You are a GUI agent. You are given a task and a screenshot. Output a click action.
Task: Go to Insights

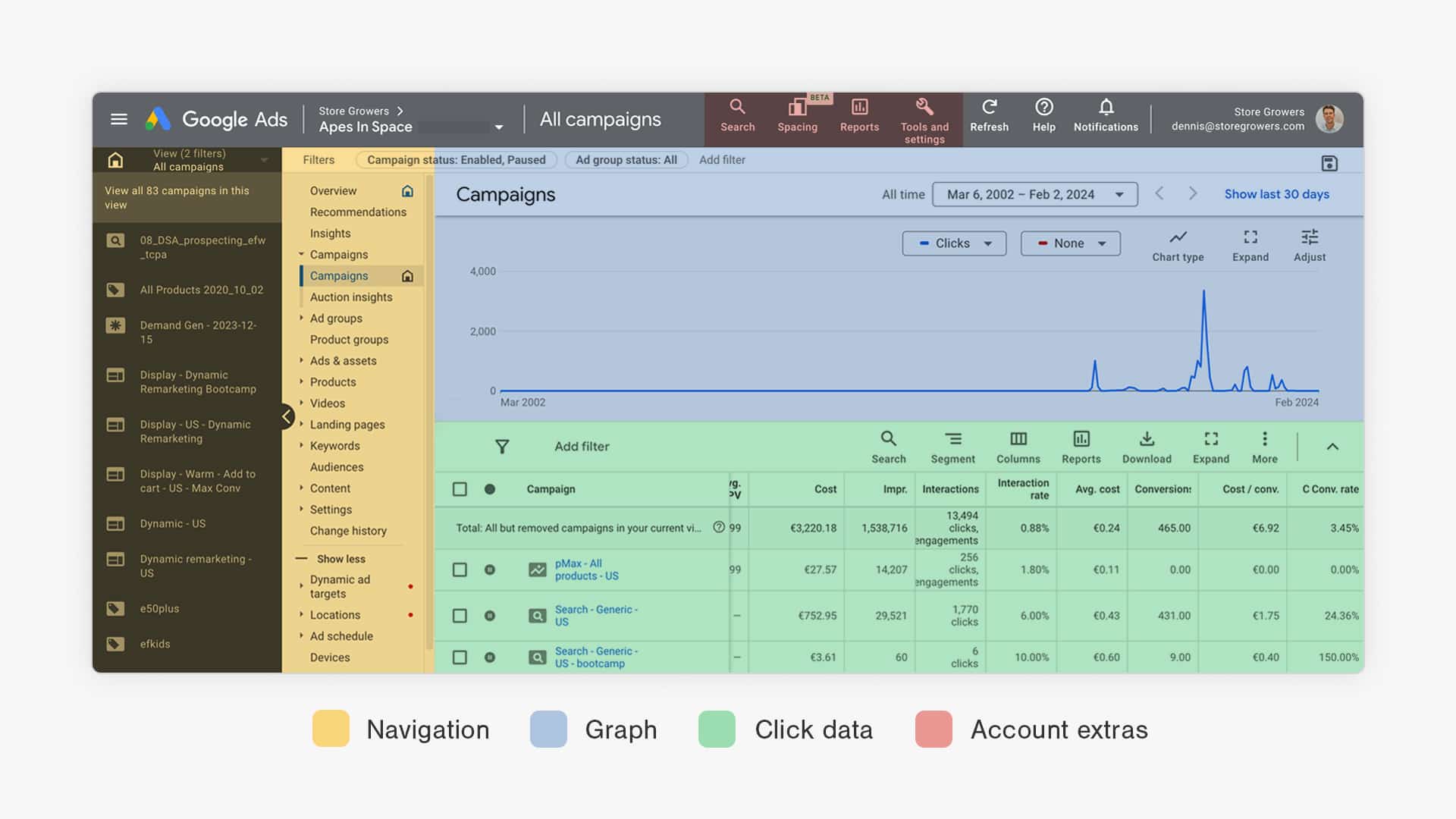(x=330, y=234)
